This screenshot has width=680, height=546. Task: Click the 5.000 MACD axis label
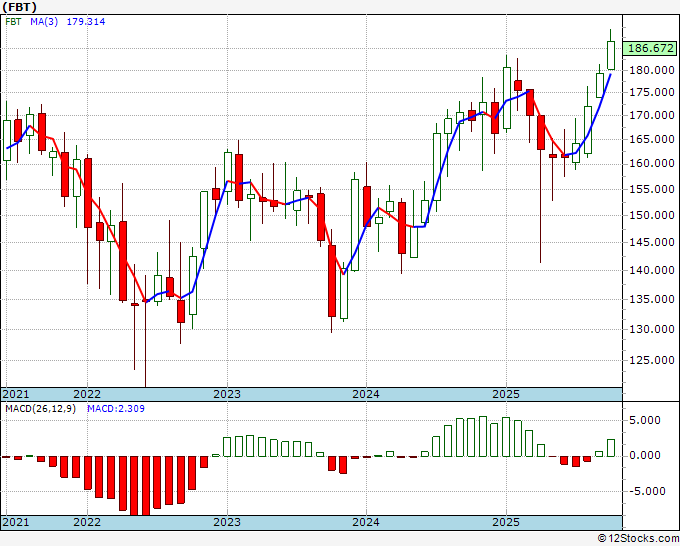point(646,420)
